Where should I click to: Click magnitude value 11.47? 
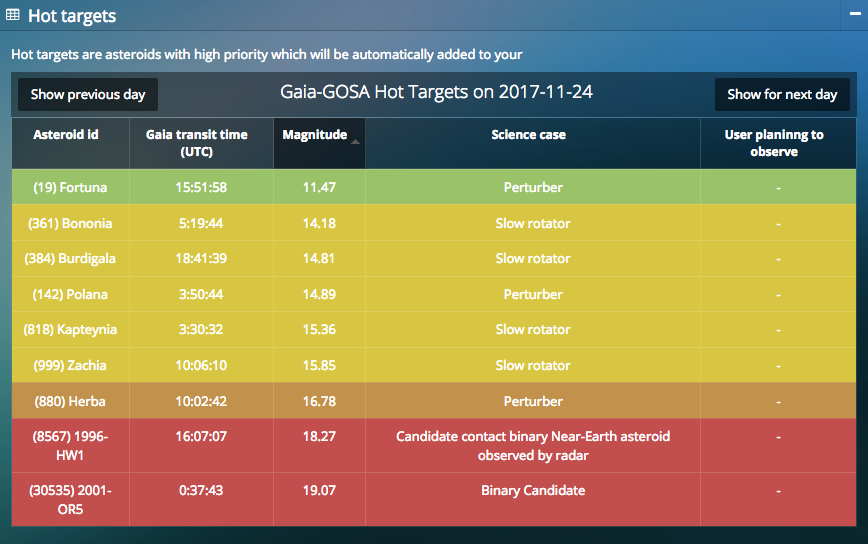coord(319,188)
